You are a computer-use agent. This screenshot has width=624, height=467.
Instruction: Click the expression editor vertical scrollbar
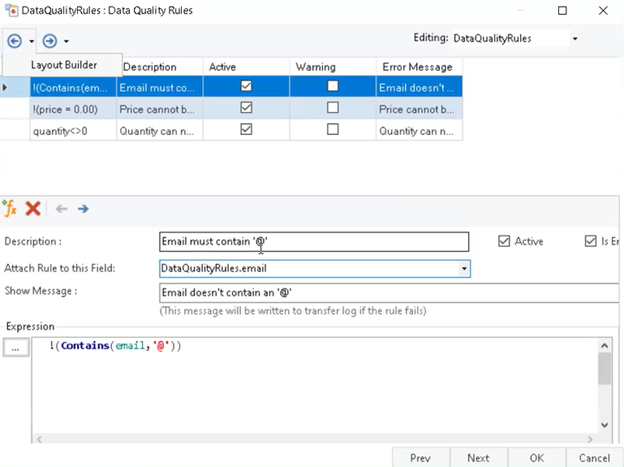[604, 385]
